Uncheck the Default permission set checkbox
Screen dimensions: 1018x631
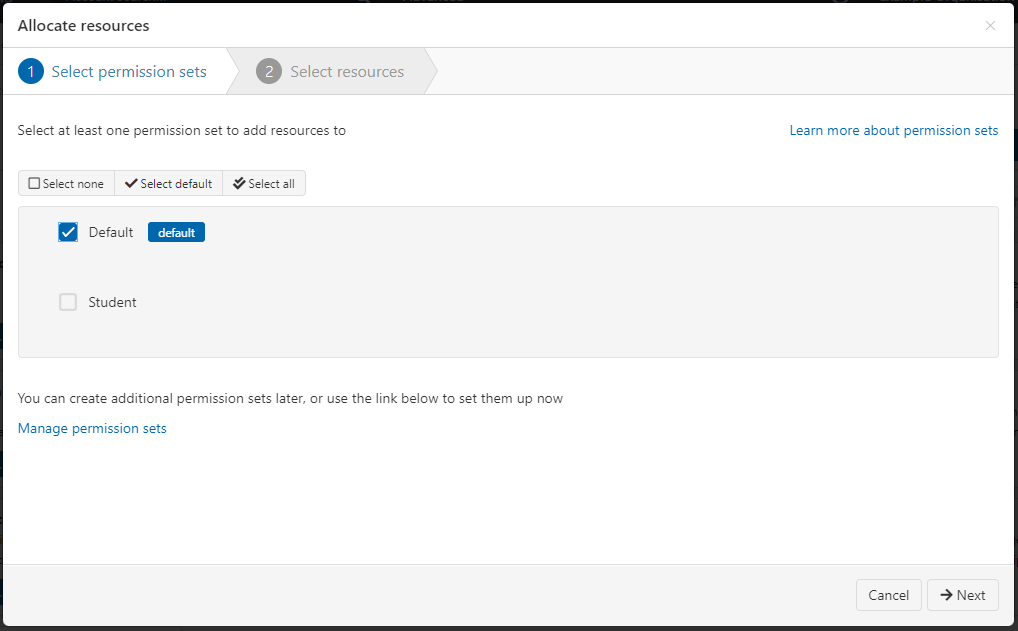pos(68,233)
